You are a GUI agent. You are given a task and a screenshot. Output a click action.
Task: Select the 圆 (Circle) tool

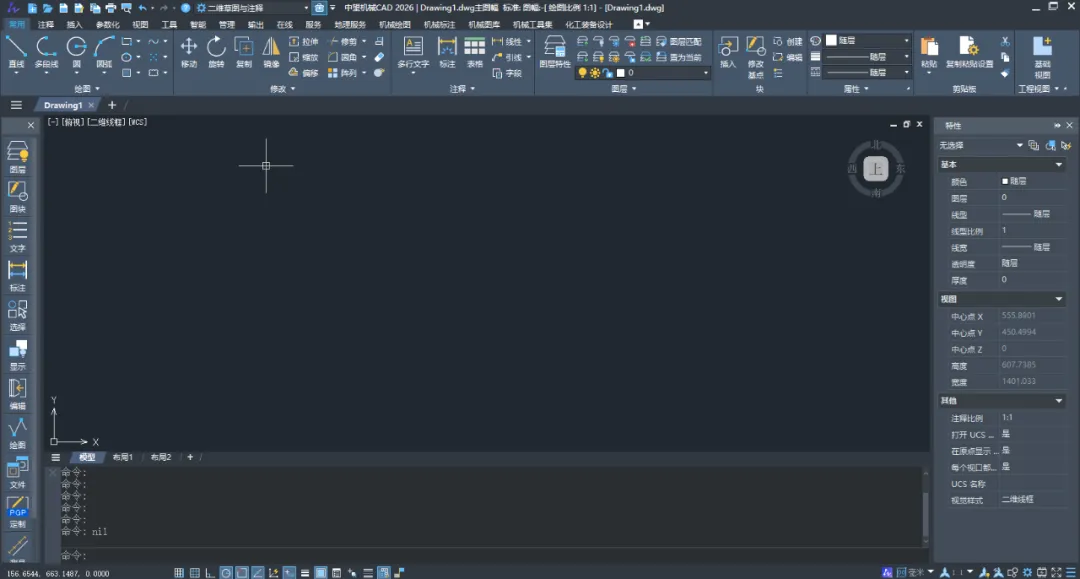[x=76, y=52]
